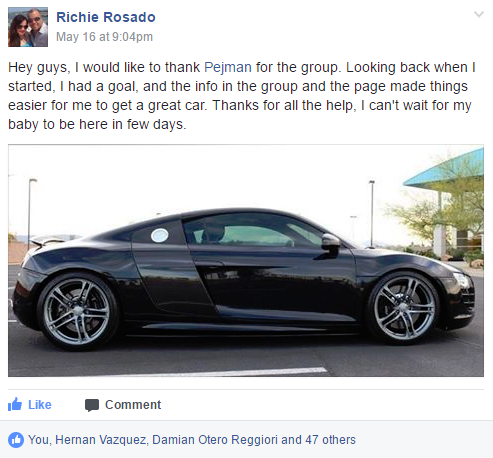Click the post text starting "Hey guys"
The width and height of the screenshot is (493, 458).
242,96
